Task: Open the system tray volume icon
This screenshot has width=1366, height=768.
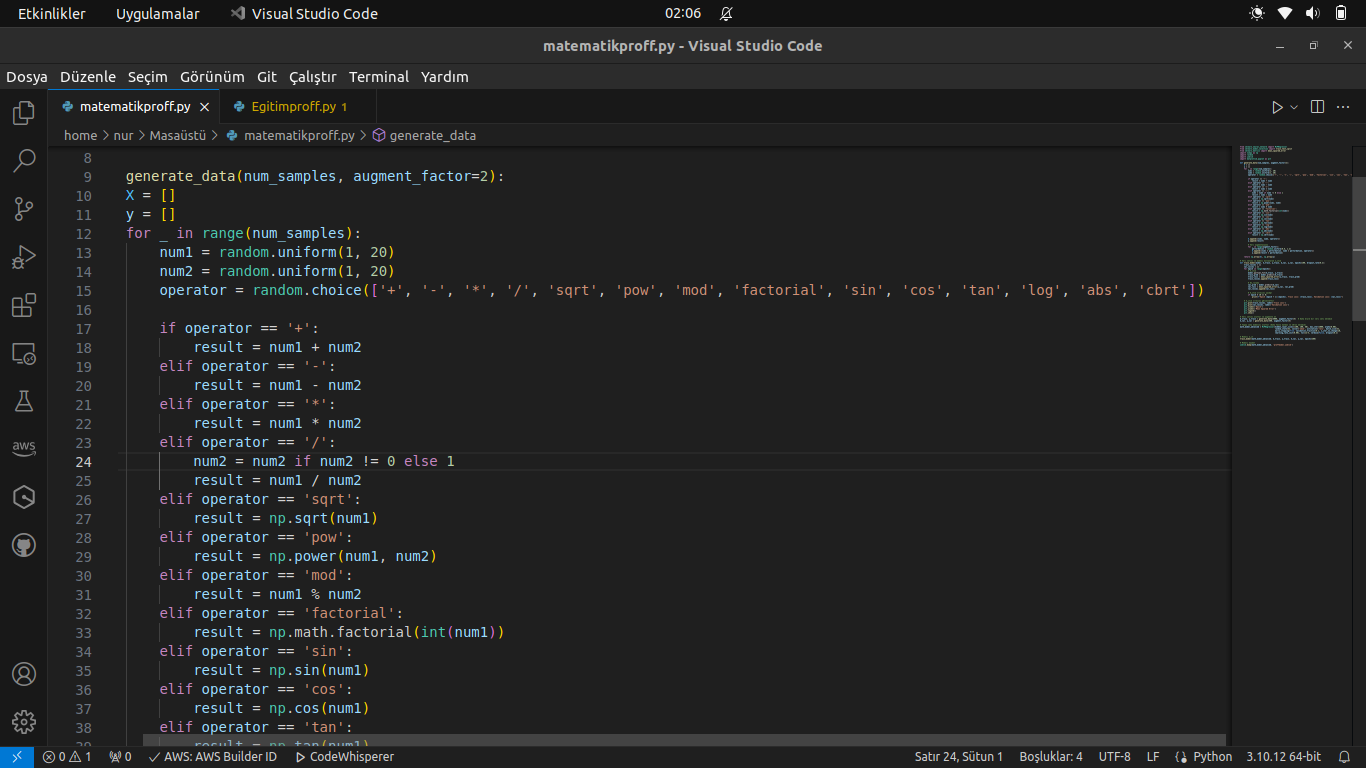Action: coord(1313,14)
